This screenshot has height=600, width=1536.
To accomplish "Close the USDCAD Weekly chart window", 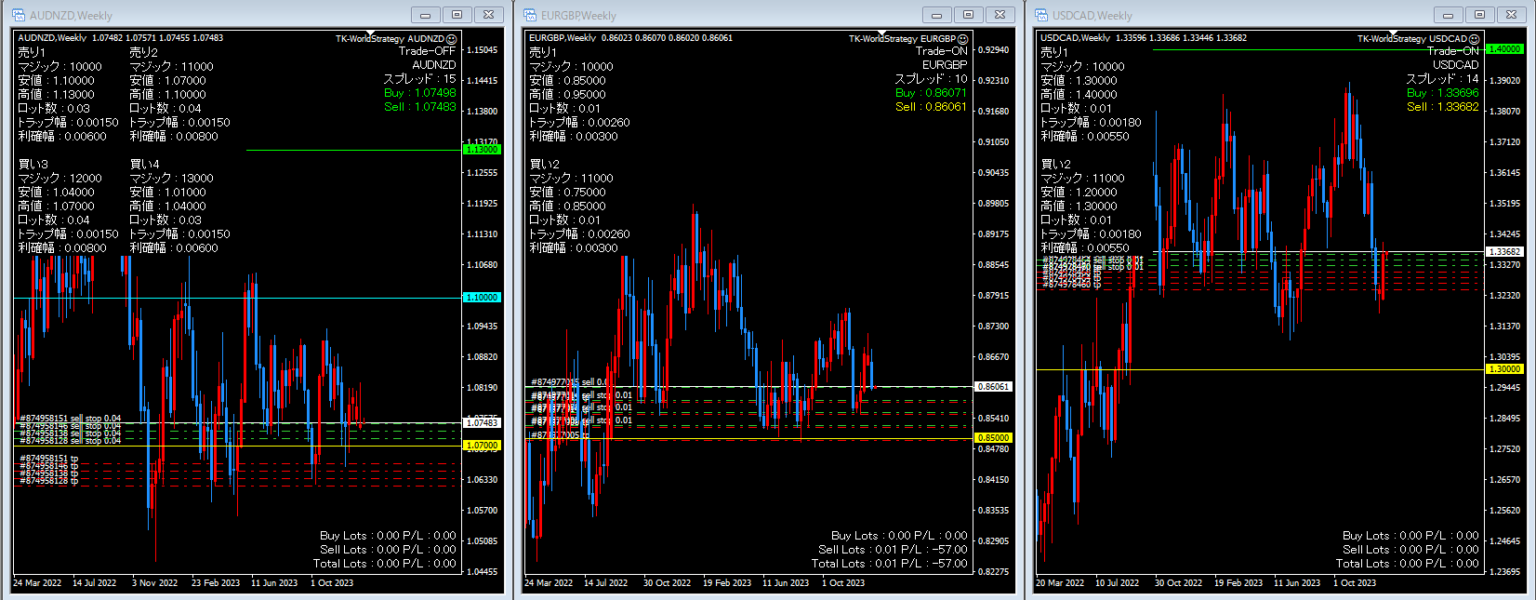I will 1511,15.
